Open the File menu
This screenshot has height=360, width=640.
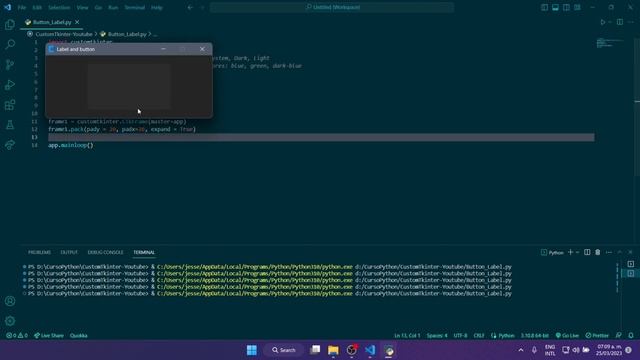click(x=22, y=7)
